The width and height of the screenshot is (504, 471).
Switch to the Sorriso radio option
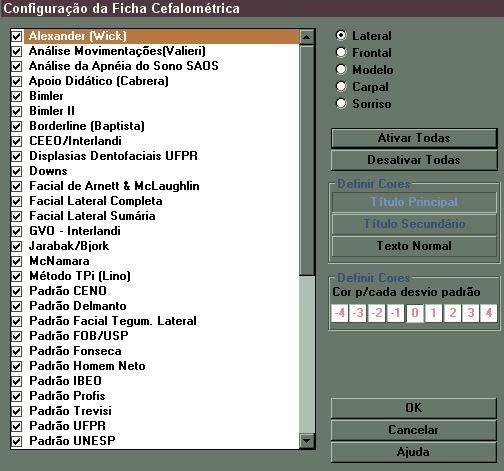pyautogui.click(x=341, y=103)
